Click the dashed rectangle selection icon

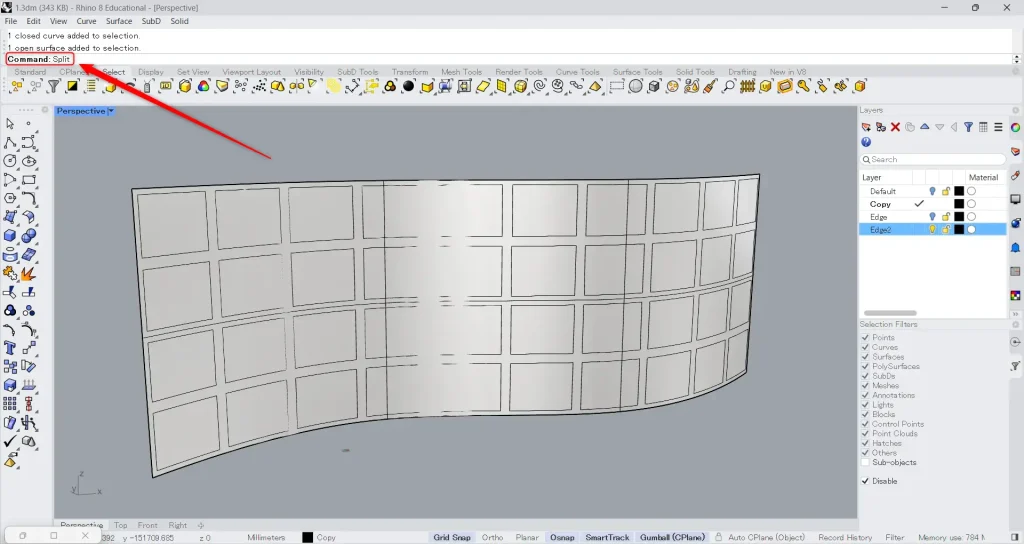pos(616,86)
